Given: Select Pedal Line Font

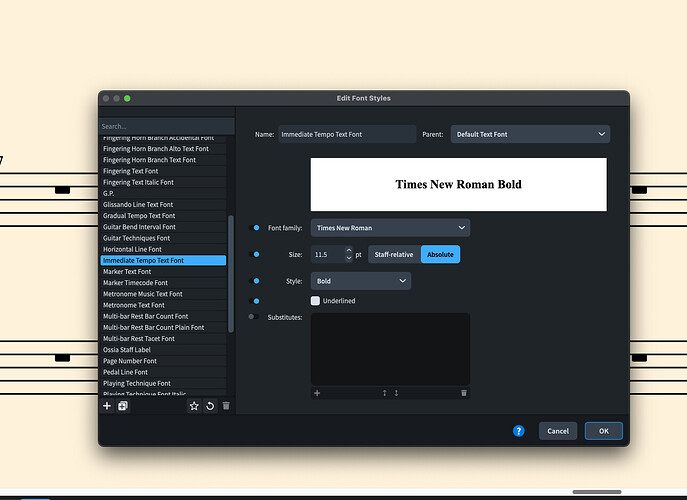Looking at the screenshot, I should [163, 372].
